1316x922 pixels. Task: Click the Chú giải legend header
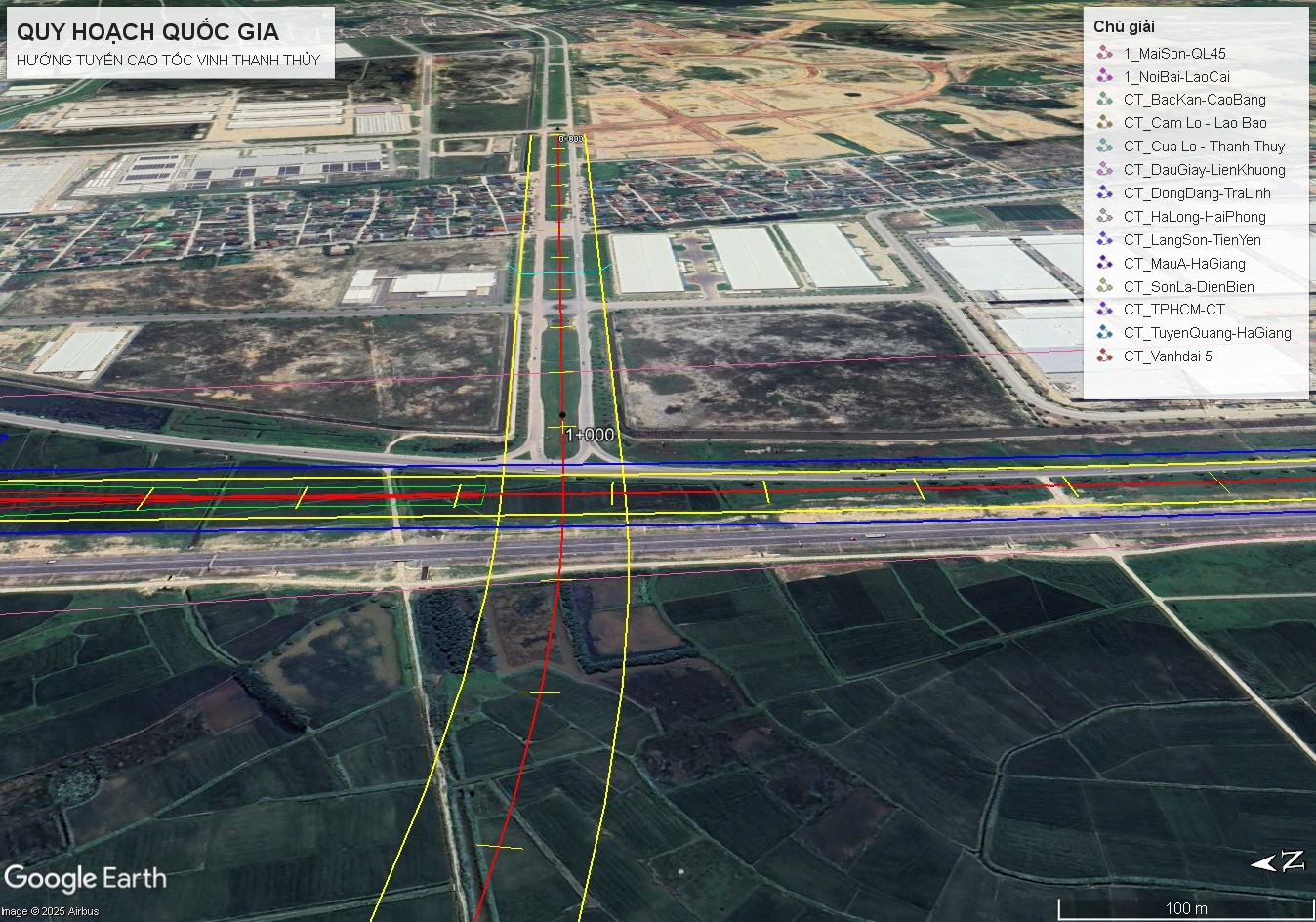click(1124, 27)
